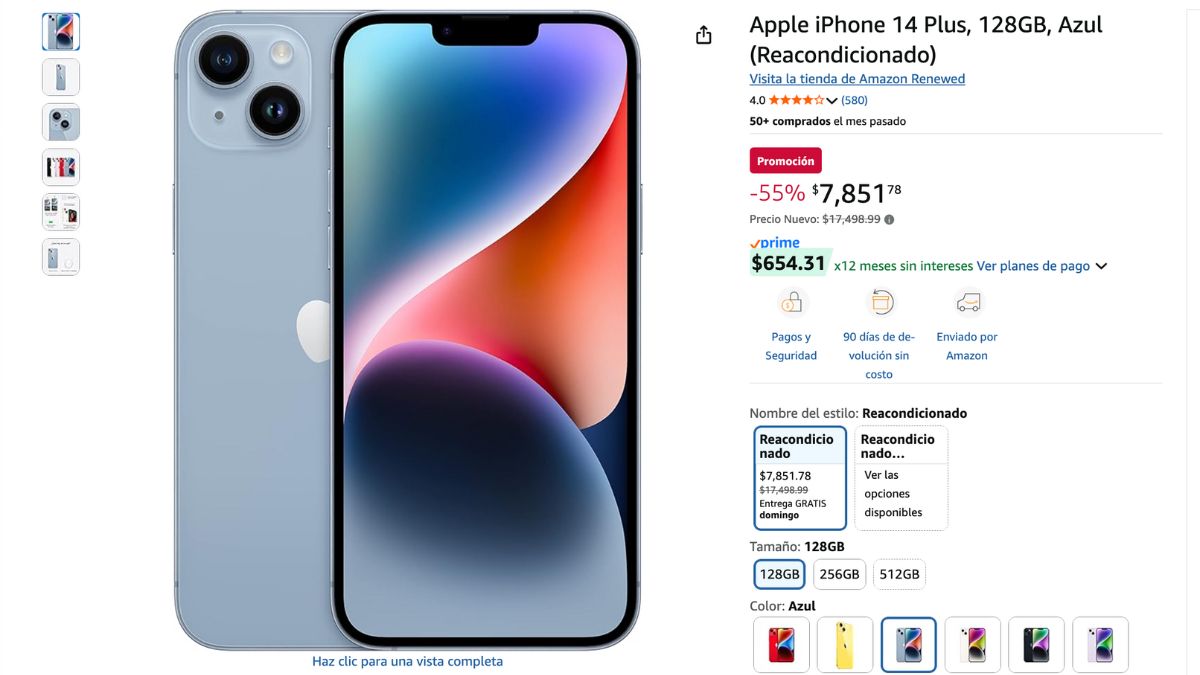Click Haz clic para una vista completa
Image resolution: width=1200 pixels, height=675 pixels.
407,661
